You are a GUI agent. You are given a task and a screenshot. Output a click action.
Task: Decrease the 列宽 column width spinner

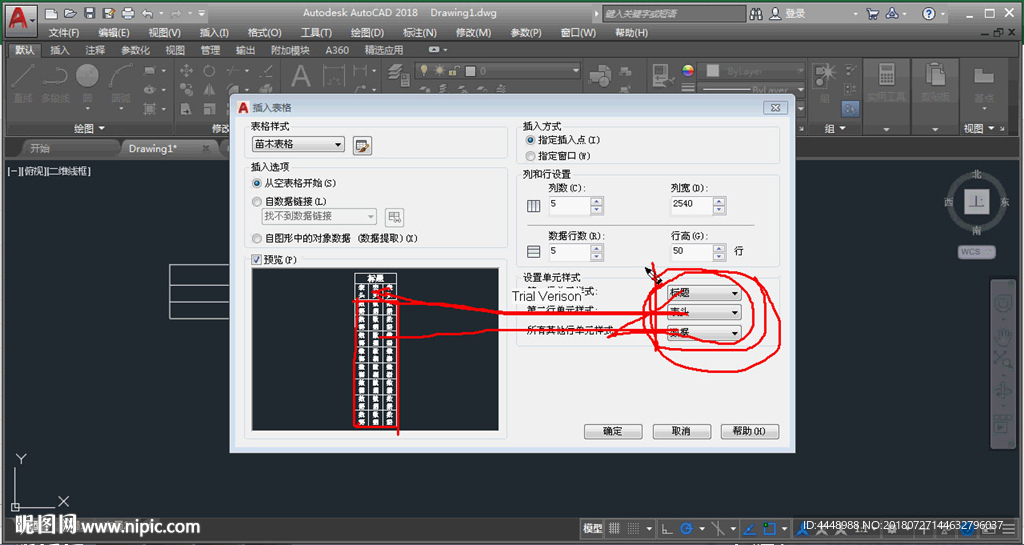[x=719, y=210]
